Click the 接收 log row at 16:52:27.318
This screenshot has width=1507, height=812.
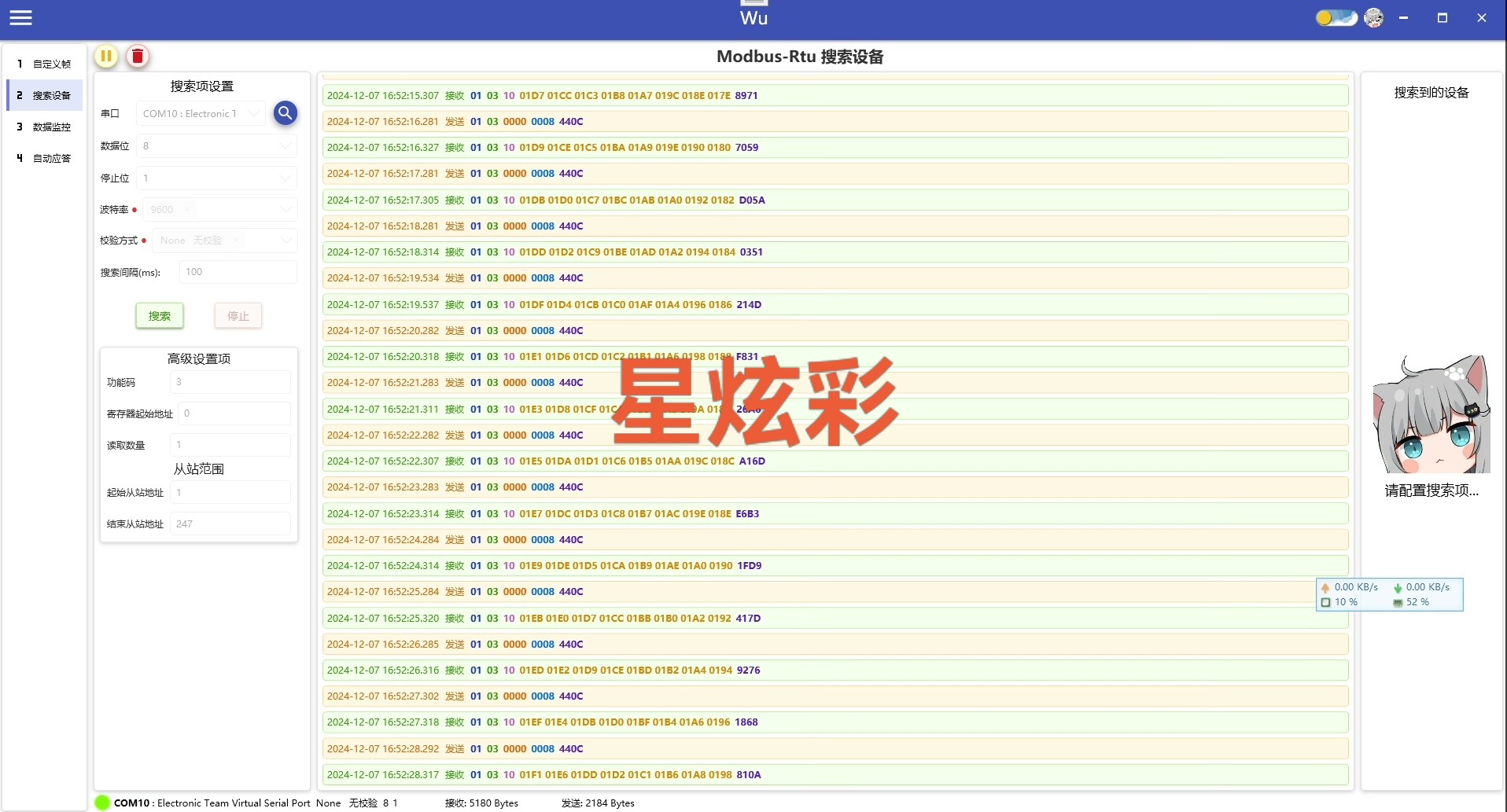click(835, 722)
